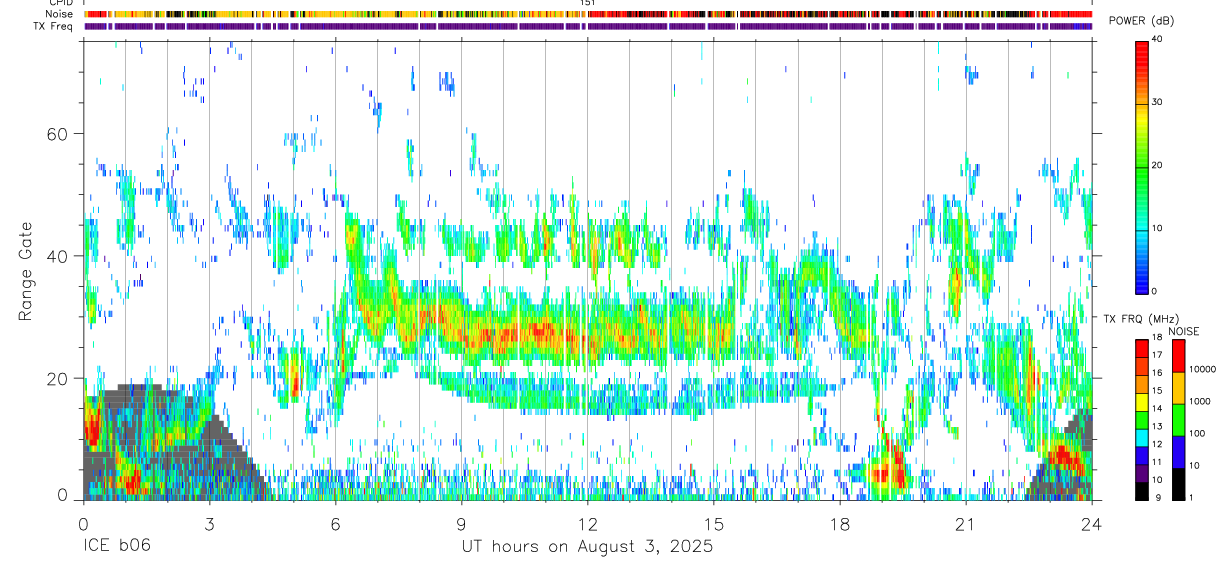Click the 0 label on Power color bar
This screenshot has height=567, width=1228.
[x=1155, y=291]
